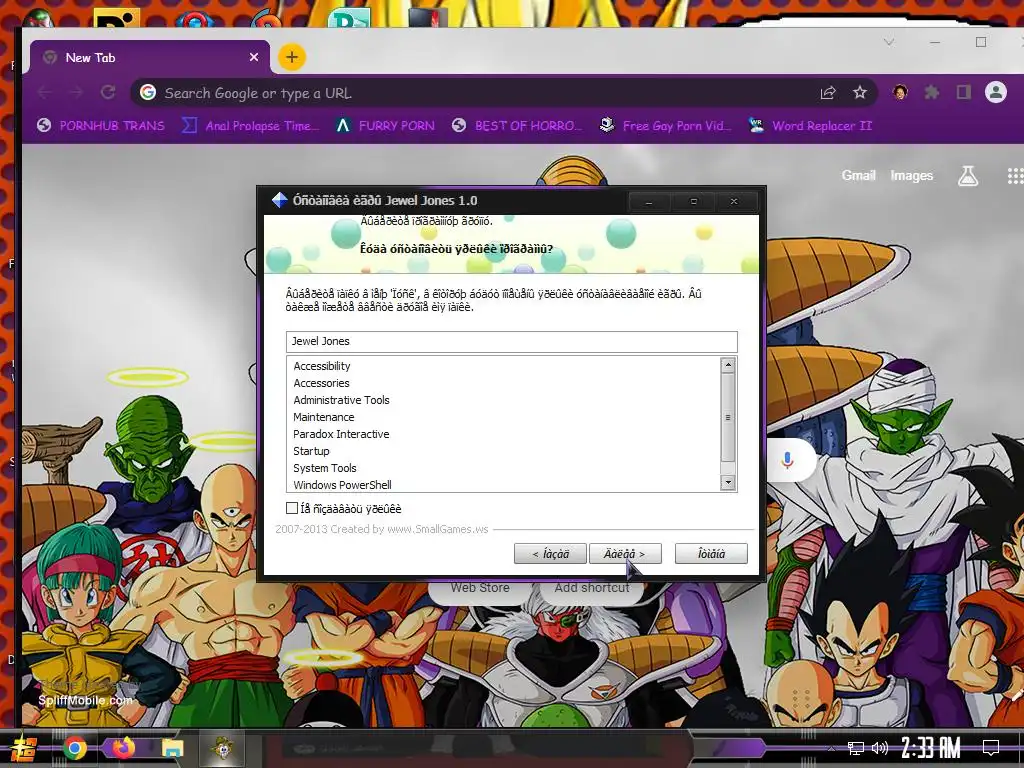Image resolution: width=1024 pixels, height=768 pixels.
Task: Click the installer back button
Action: pyautogui.click(x=550, y=554)
